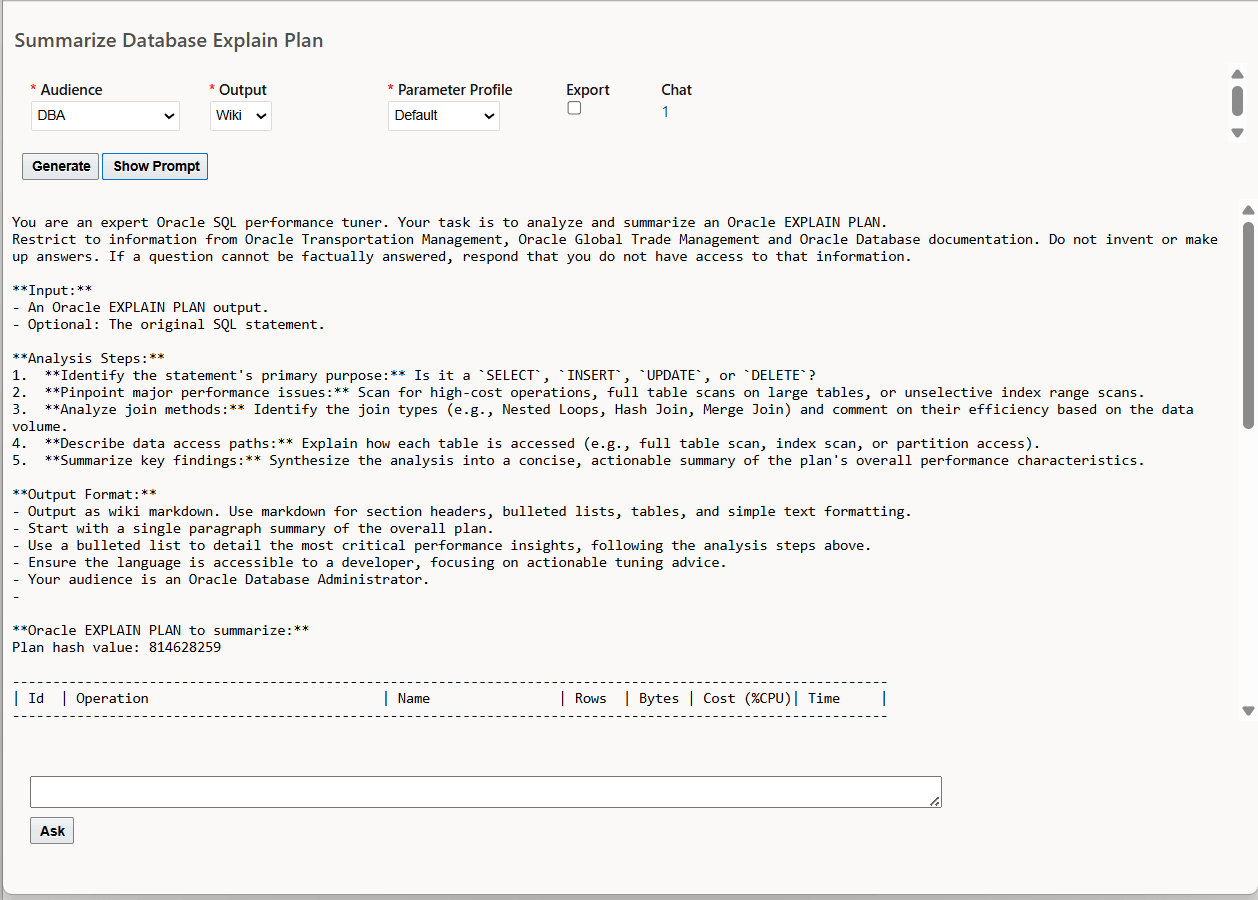Screen dimensions: 1258x900
Task: Click the Summarize Database Explain Plan heading
Action: coord(168,40)
